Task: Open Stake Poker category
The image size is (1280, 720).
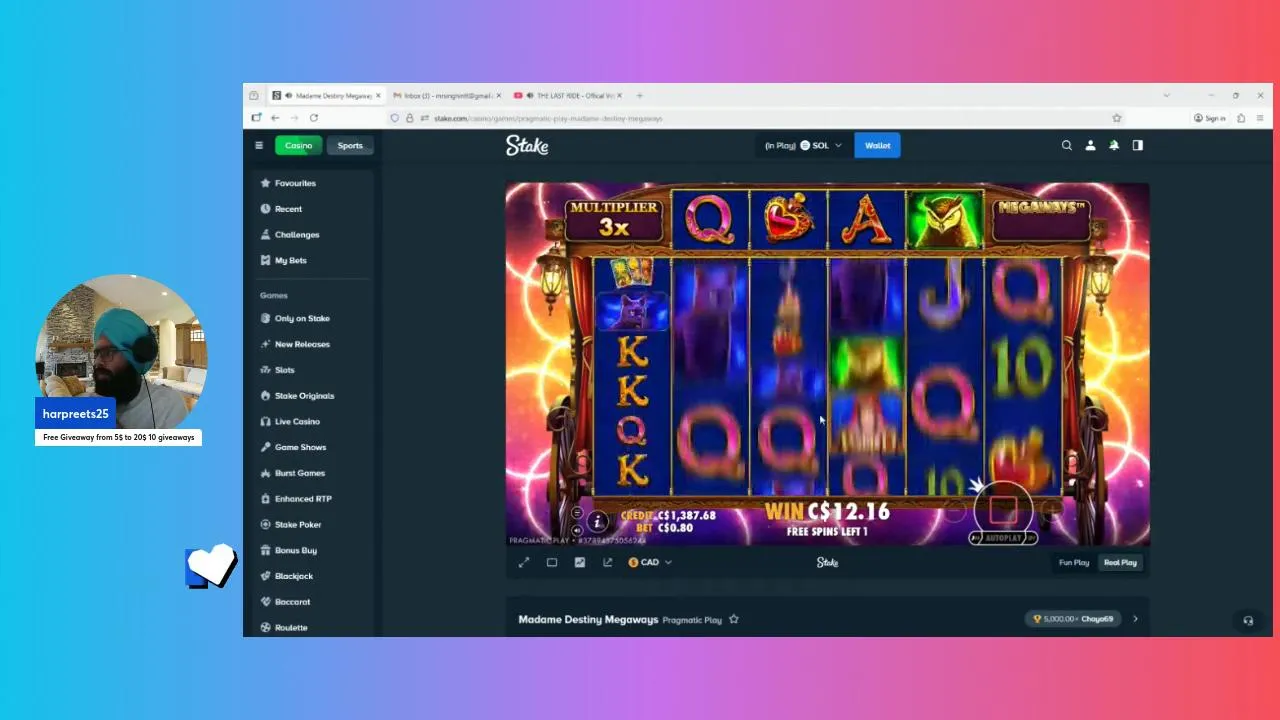Action: pos(310,525)
